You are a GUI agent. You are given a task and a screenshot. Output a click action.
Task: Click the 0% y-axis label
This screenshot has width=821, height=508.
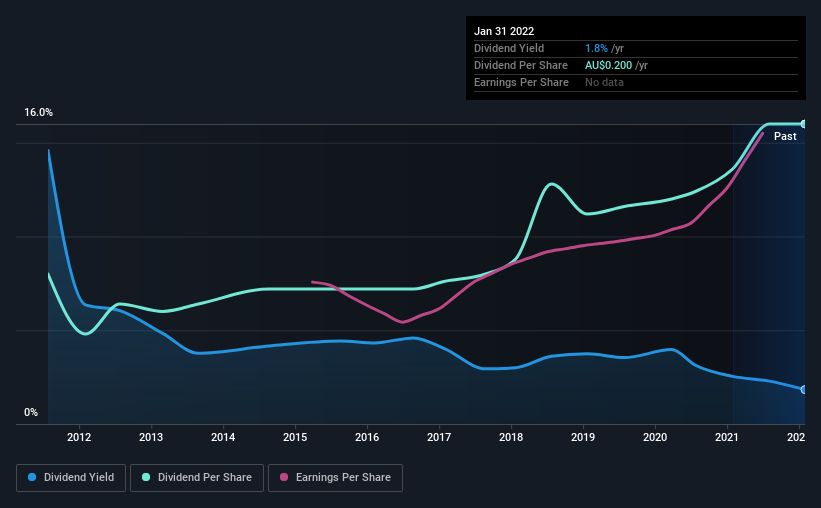(x=31, y=413)
